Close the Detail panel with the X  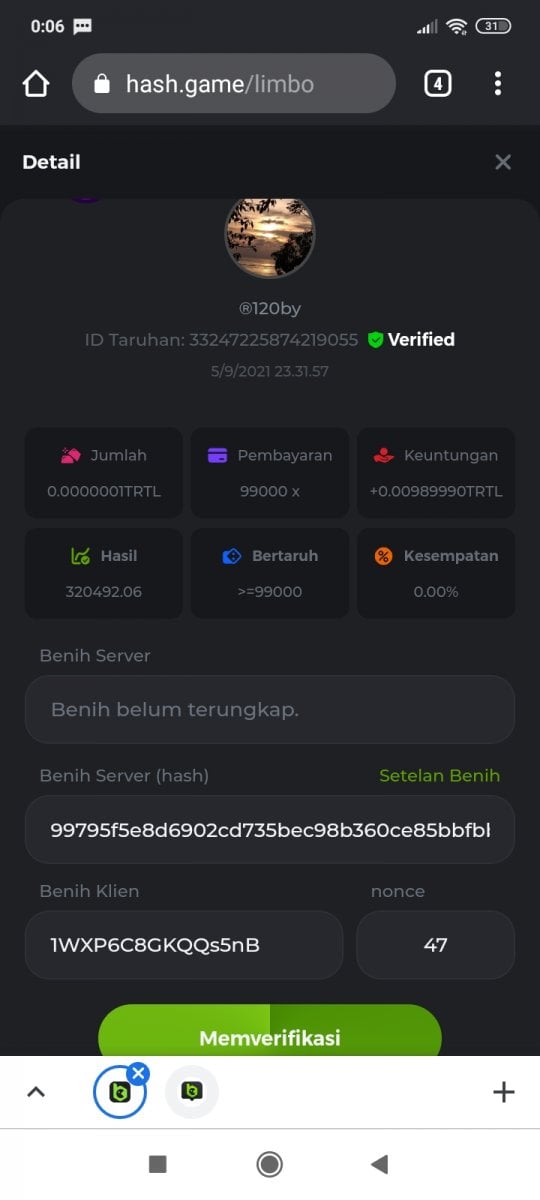(x=503, y=162)
